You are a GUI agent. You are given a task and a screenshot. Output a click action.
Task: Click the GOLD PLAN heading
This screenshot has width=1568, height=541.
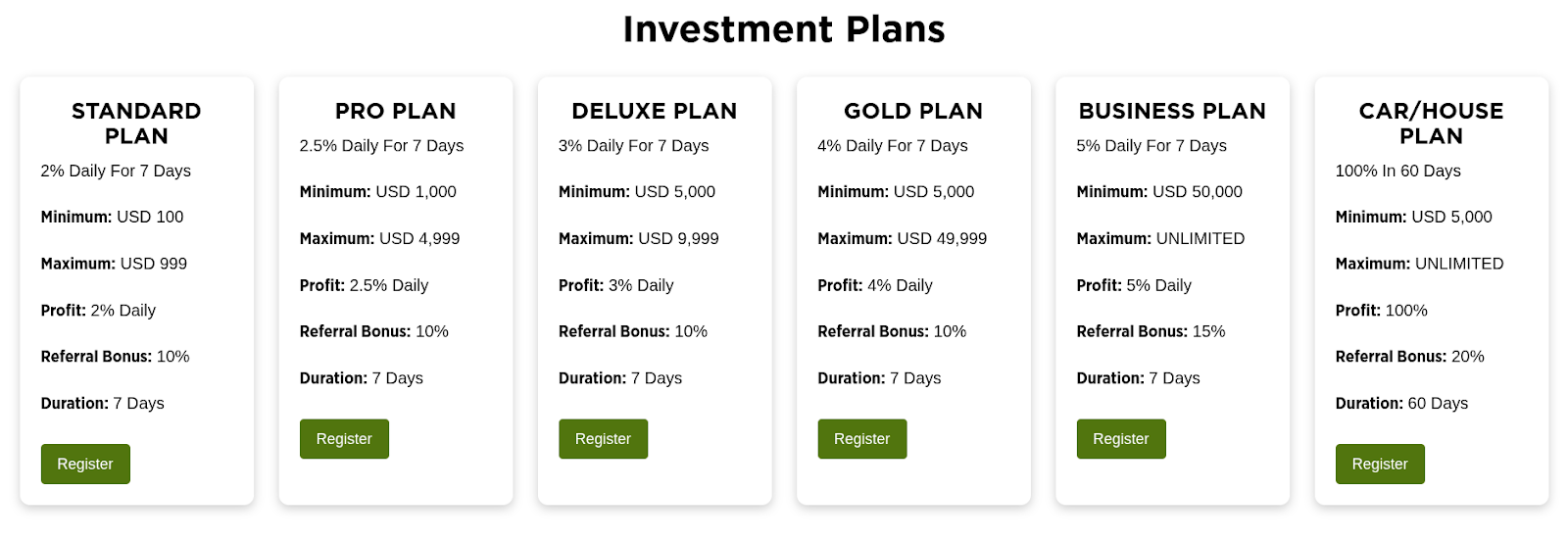(912, 111)
